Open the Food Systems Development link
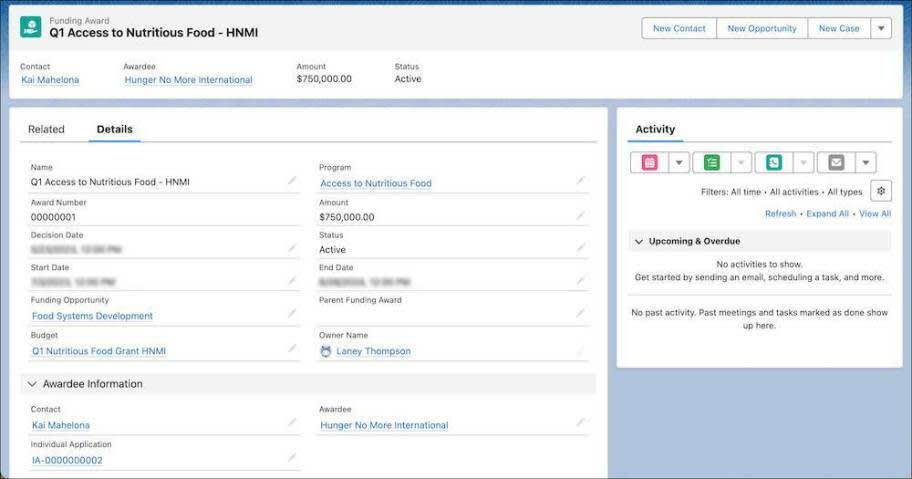This screenshot has height=479, width=912. tap(92, 316)
